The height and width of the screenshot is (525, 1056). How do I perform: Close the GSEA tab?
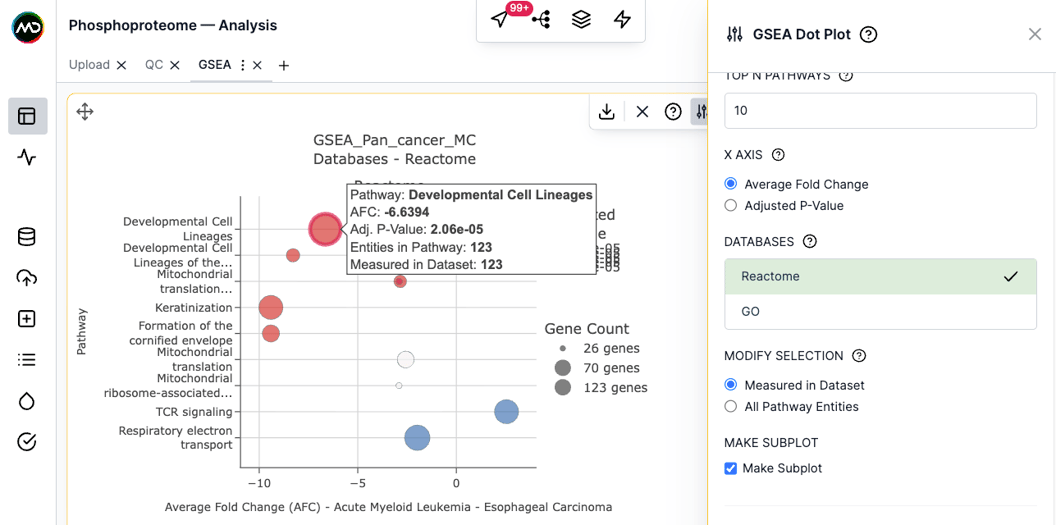click(x=257, y=65)
